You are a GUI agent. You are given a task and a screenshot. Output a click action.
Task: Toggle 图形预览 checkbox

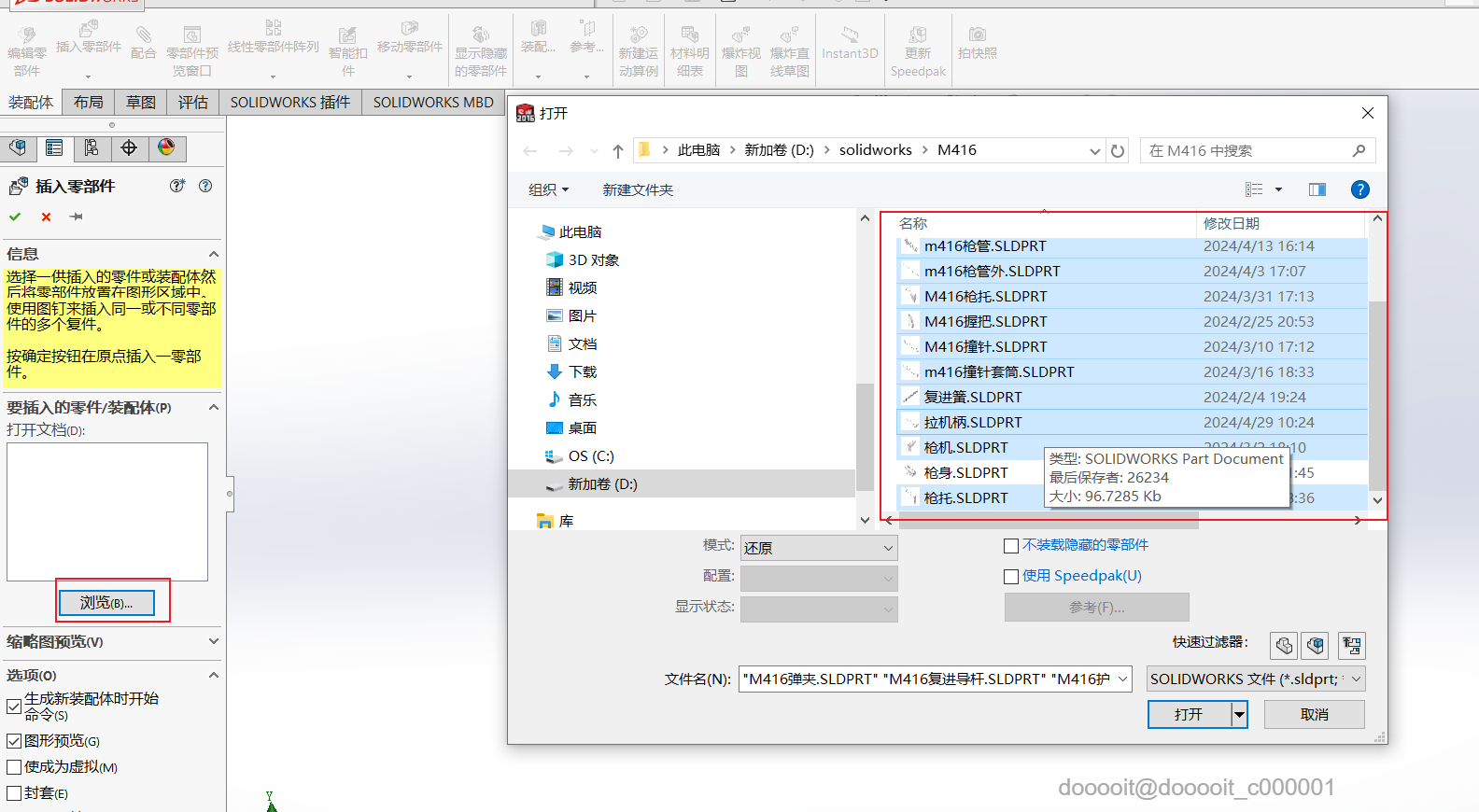14,741
